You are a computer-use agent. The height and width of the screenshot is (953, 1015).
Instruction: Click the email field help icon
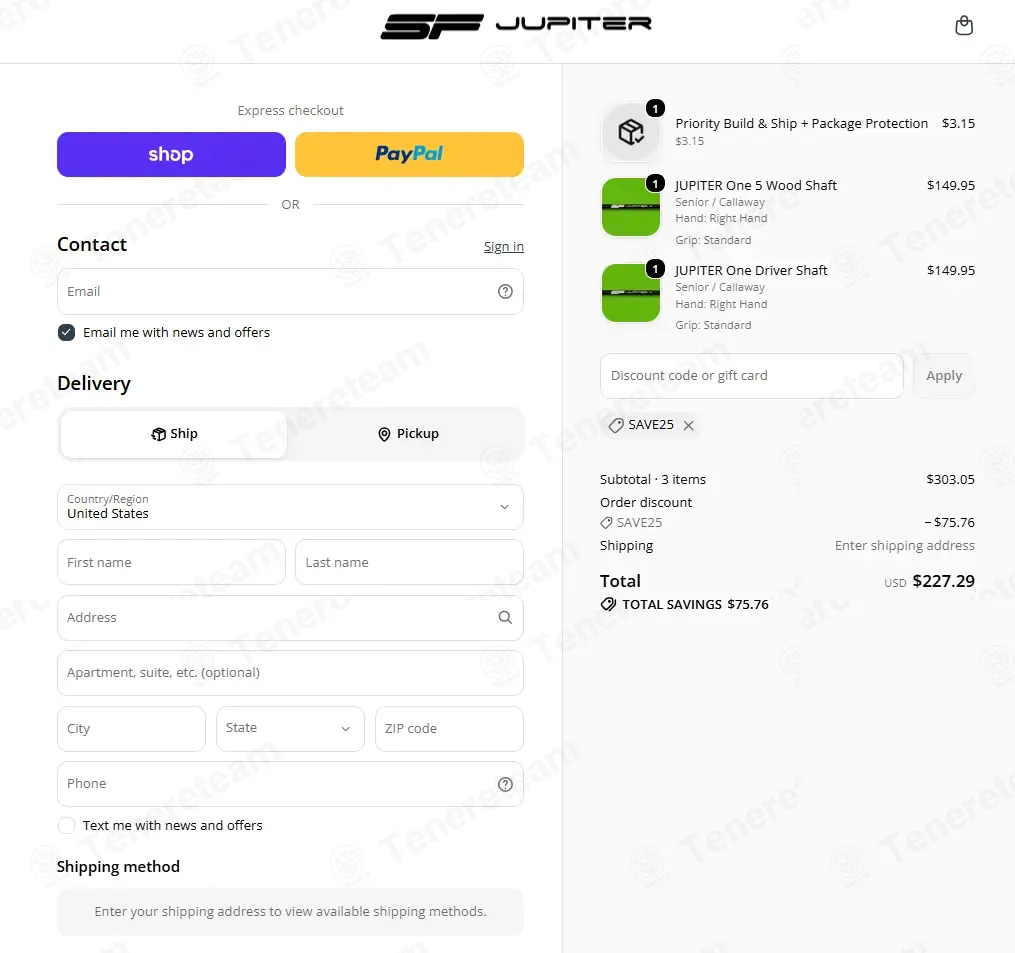(505, 292)
